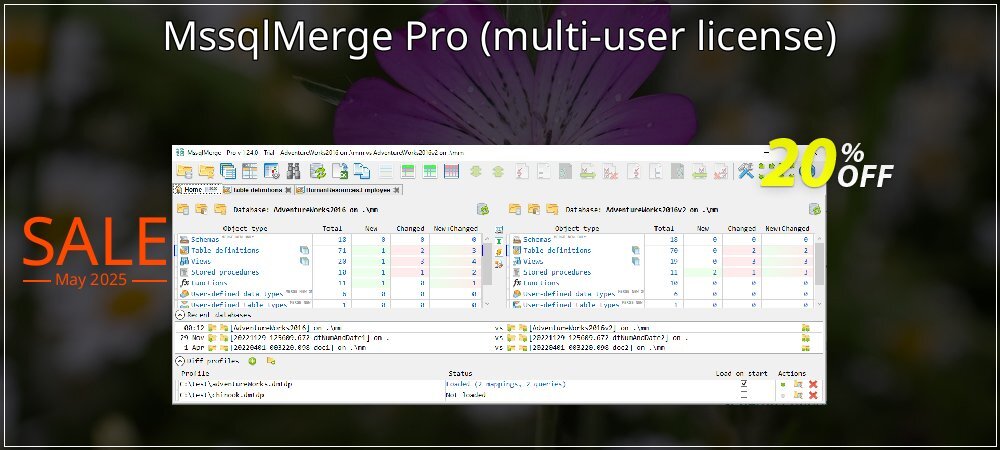Viewport: 1000px width, 450px height.
Task: Collapse the Diff profiles section
Action: point(180,361)
